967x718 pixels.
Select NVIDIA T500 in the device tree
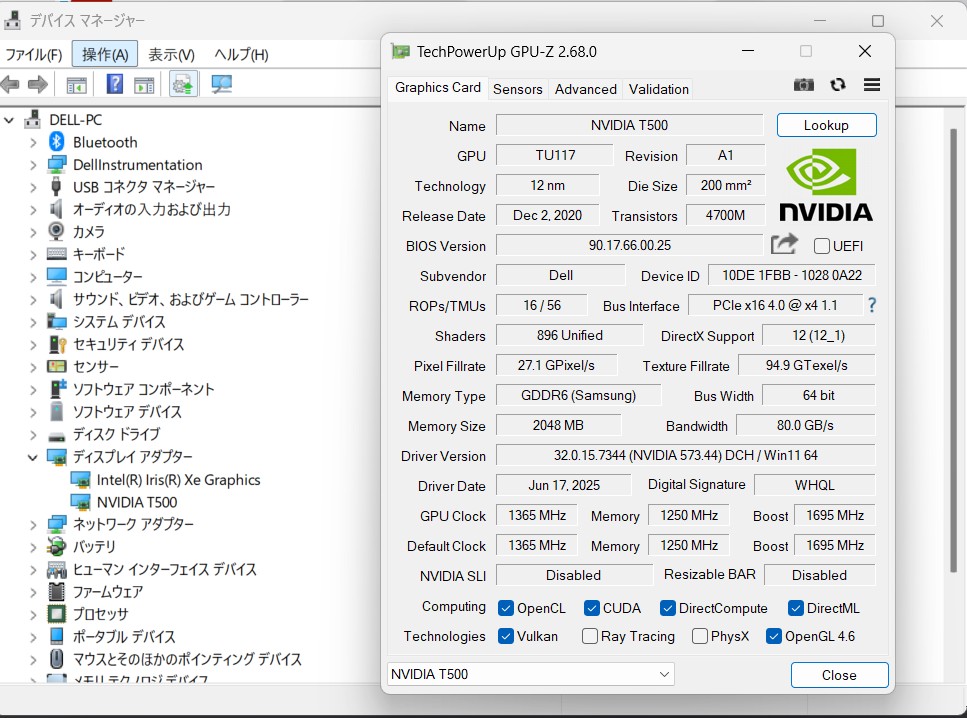tap(136, 502)
